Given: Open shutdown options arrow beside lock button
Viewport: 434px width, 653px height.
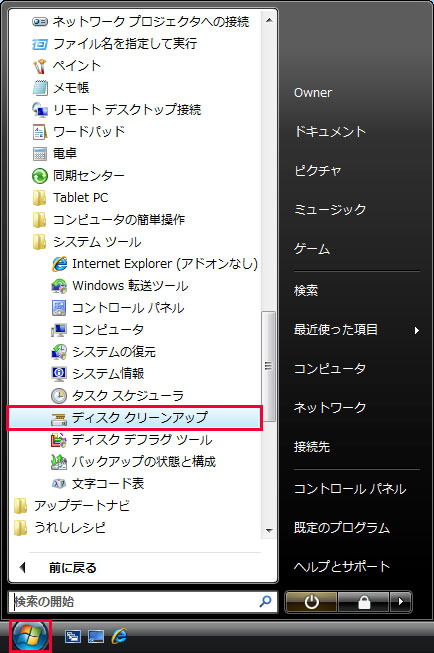Looking at the screenshot, I should coord(401,602).
